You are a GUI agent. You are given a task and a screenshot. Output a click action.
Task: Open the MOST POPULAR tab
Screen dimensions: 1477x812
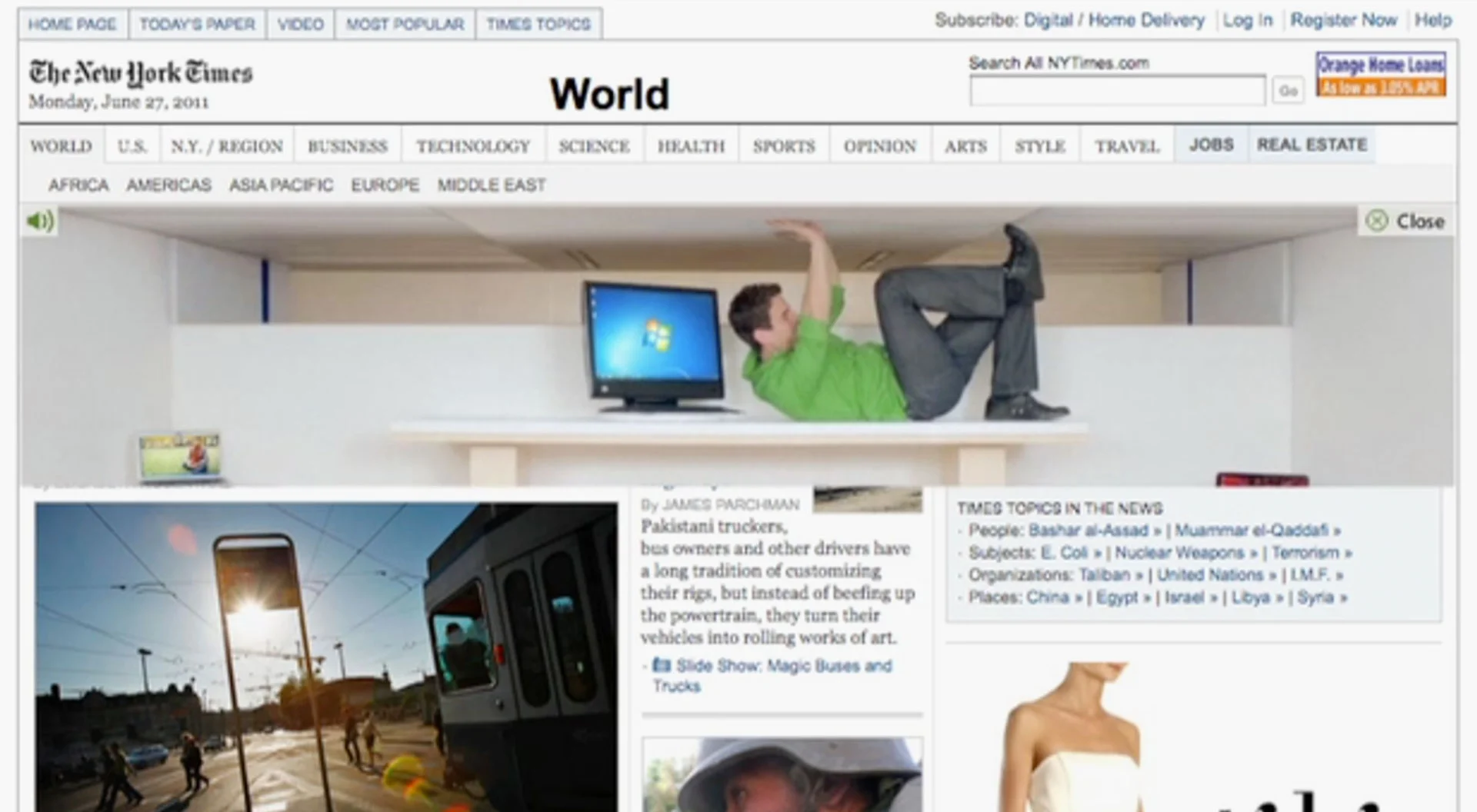click(405, 25)
